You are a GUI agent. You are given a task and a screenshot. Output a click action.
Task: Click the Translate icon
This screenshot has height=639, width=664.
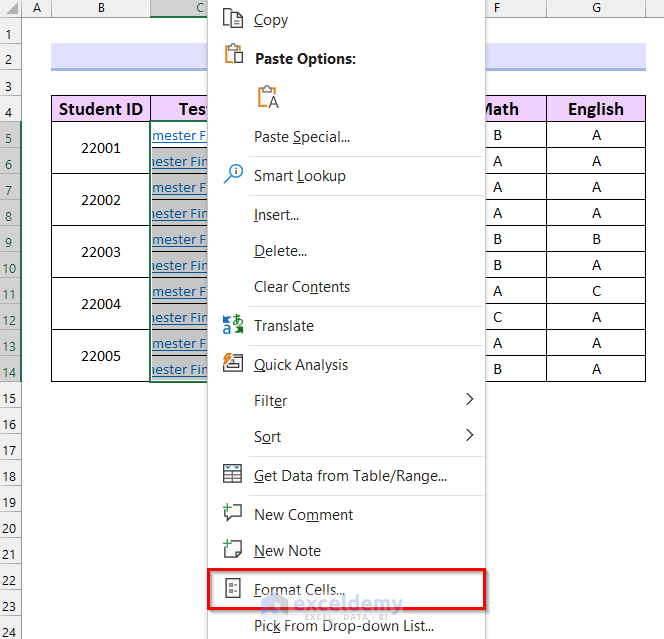[x=233, y=325]
